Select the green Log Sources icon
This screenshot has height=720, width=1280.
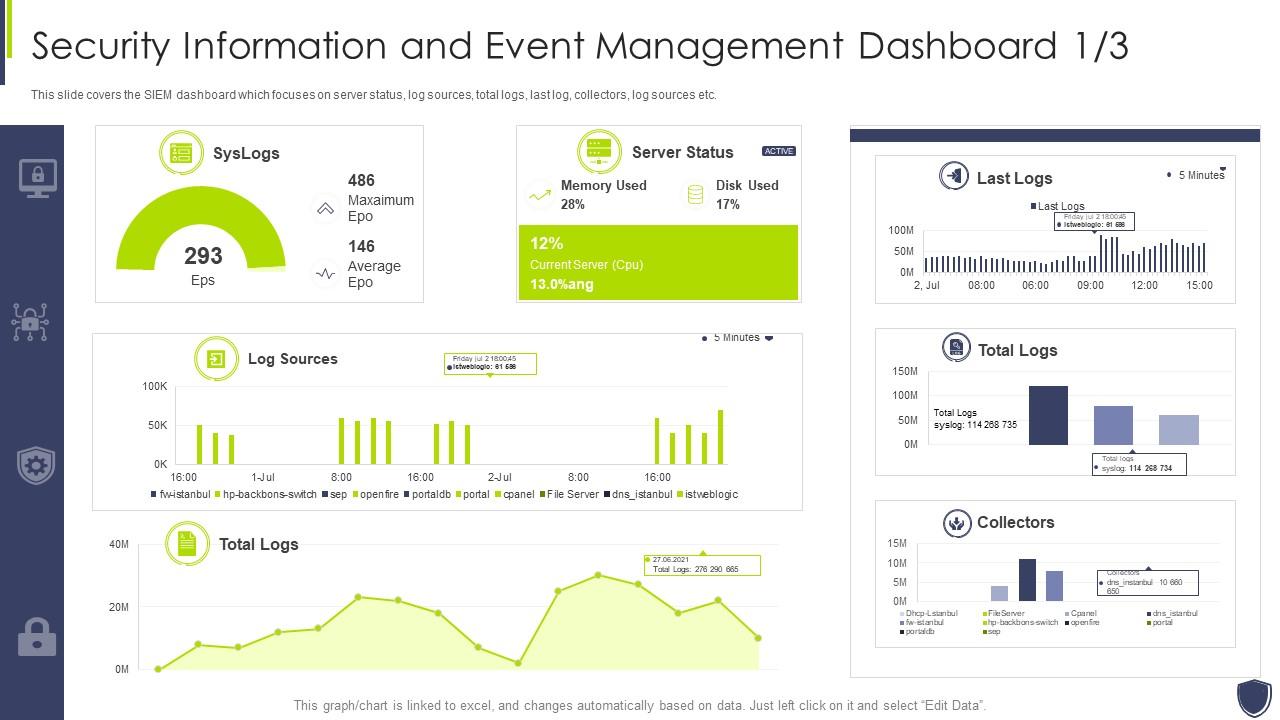coord(215,358)
